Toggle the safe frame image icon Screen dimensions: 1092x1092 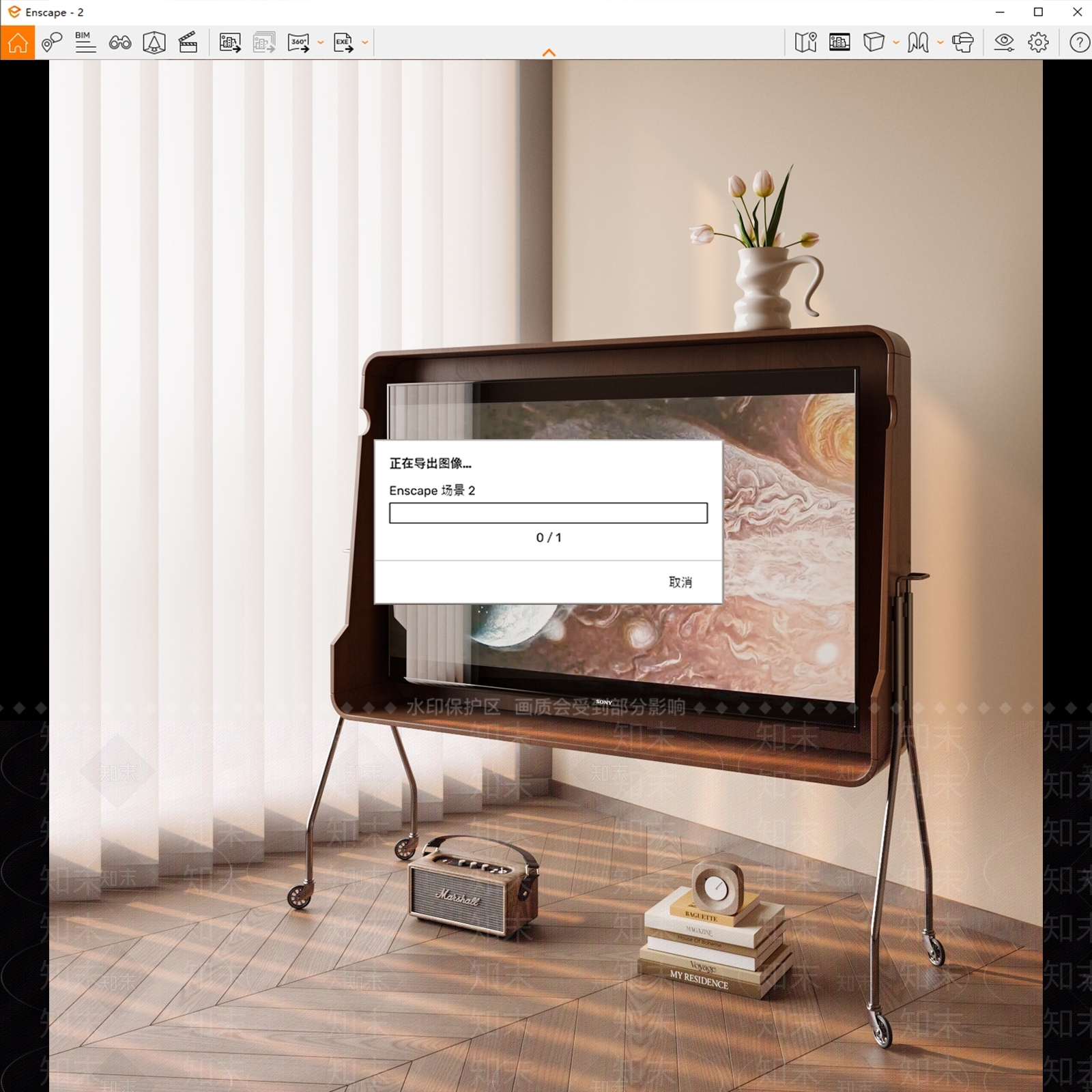click(x=839, y=42)
